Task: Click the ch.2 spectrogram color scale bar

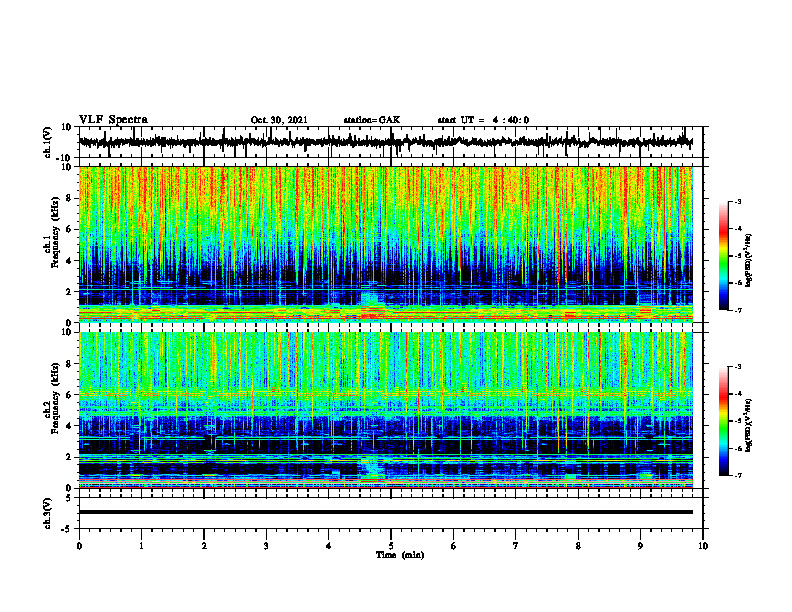Action: click(x=723, y=421)
